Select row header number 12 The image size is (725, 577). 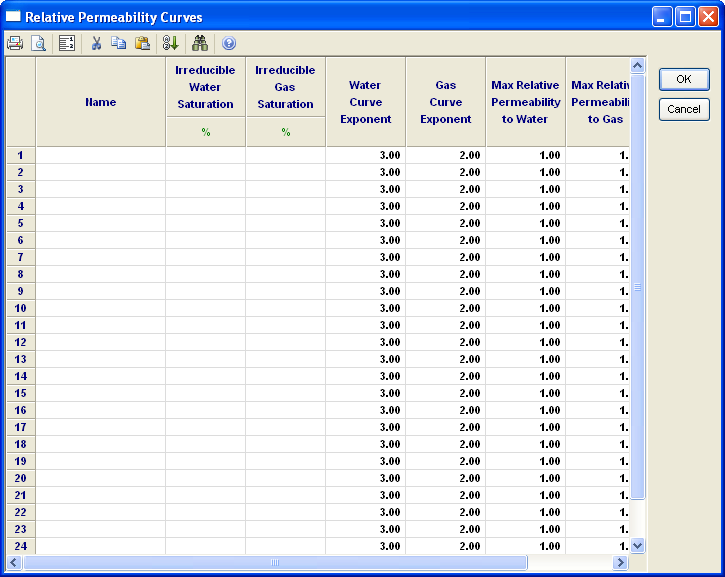coord(21,342)
